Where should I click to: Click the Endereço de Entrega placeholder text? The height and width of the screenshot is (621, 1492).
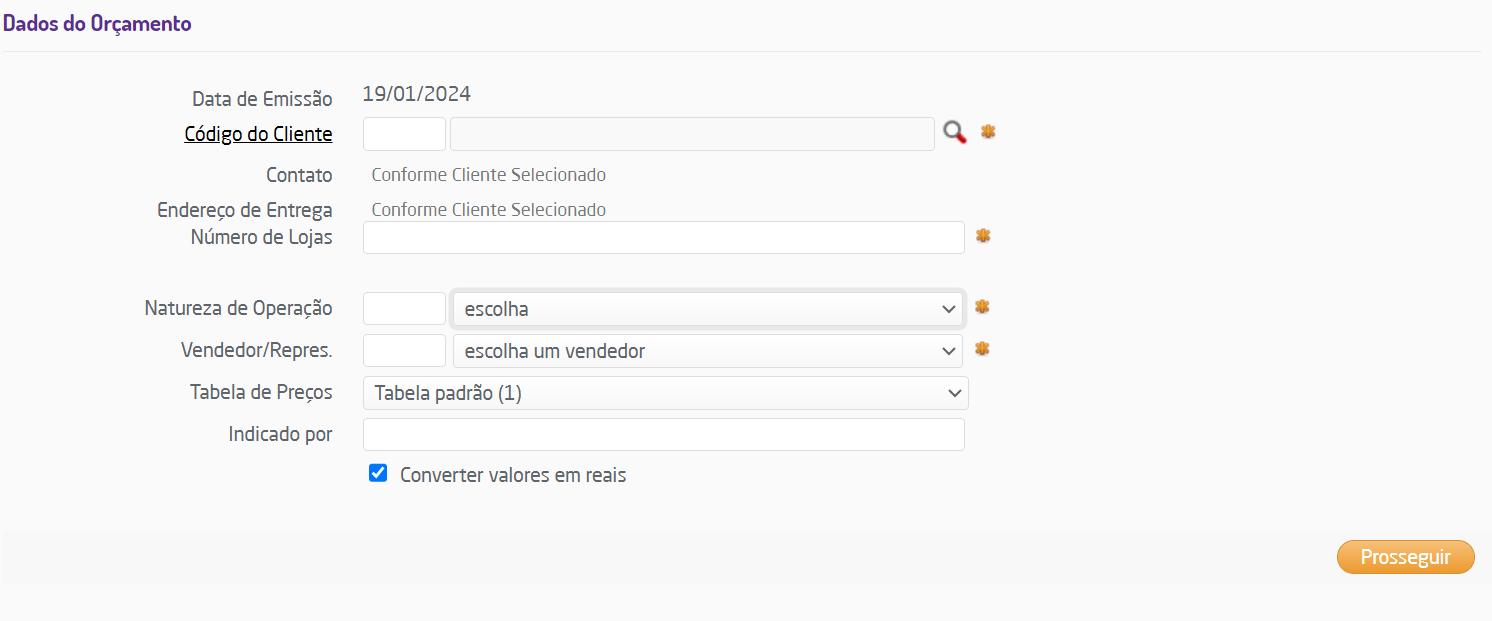(x=488, y=210)
